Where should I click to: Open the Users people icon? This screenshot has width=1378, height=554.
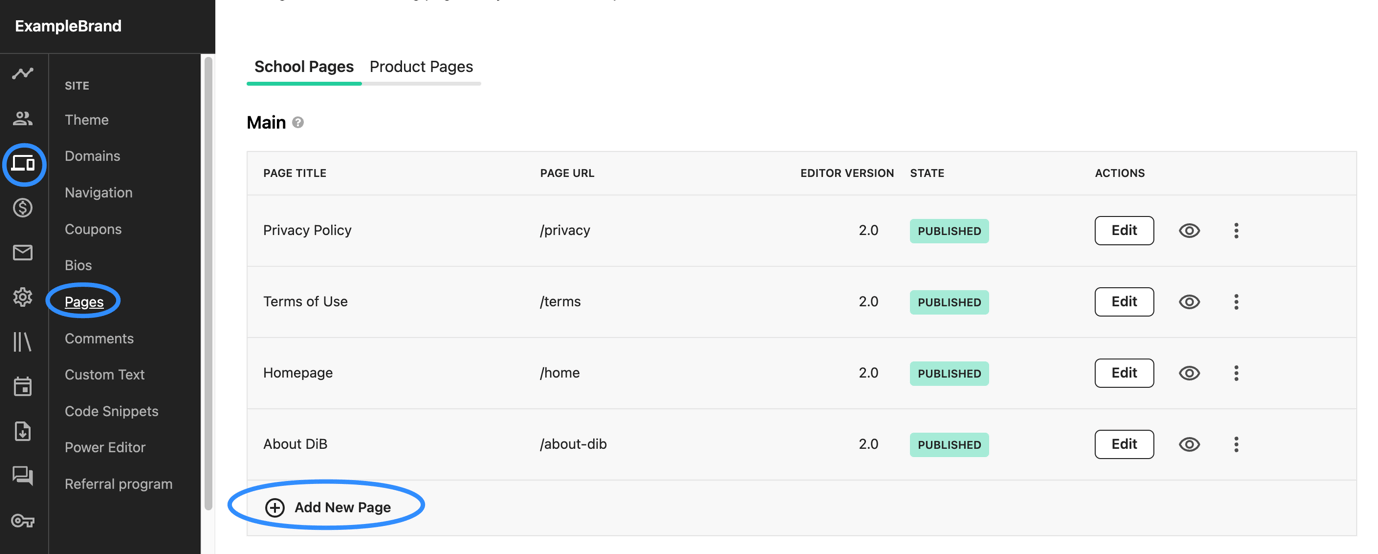[22, 118]
